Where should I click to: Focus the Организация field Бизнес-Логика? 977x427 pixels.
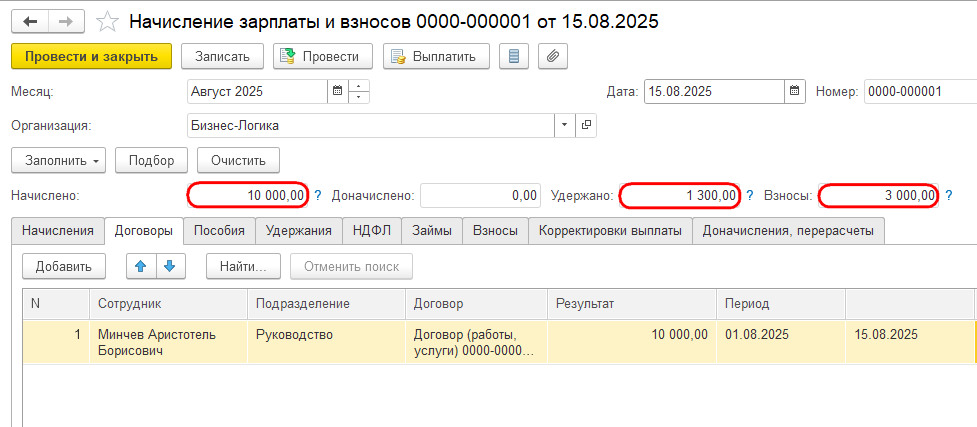click(x=371, y=125)
